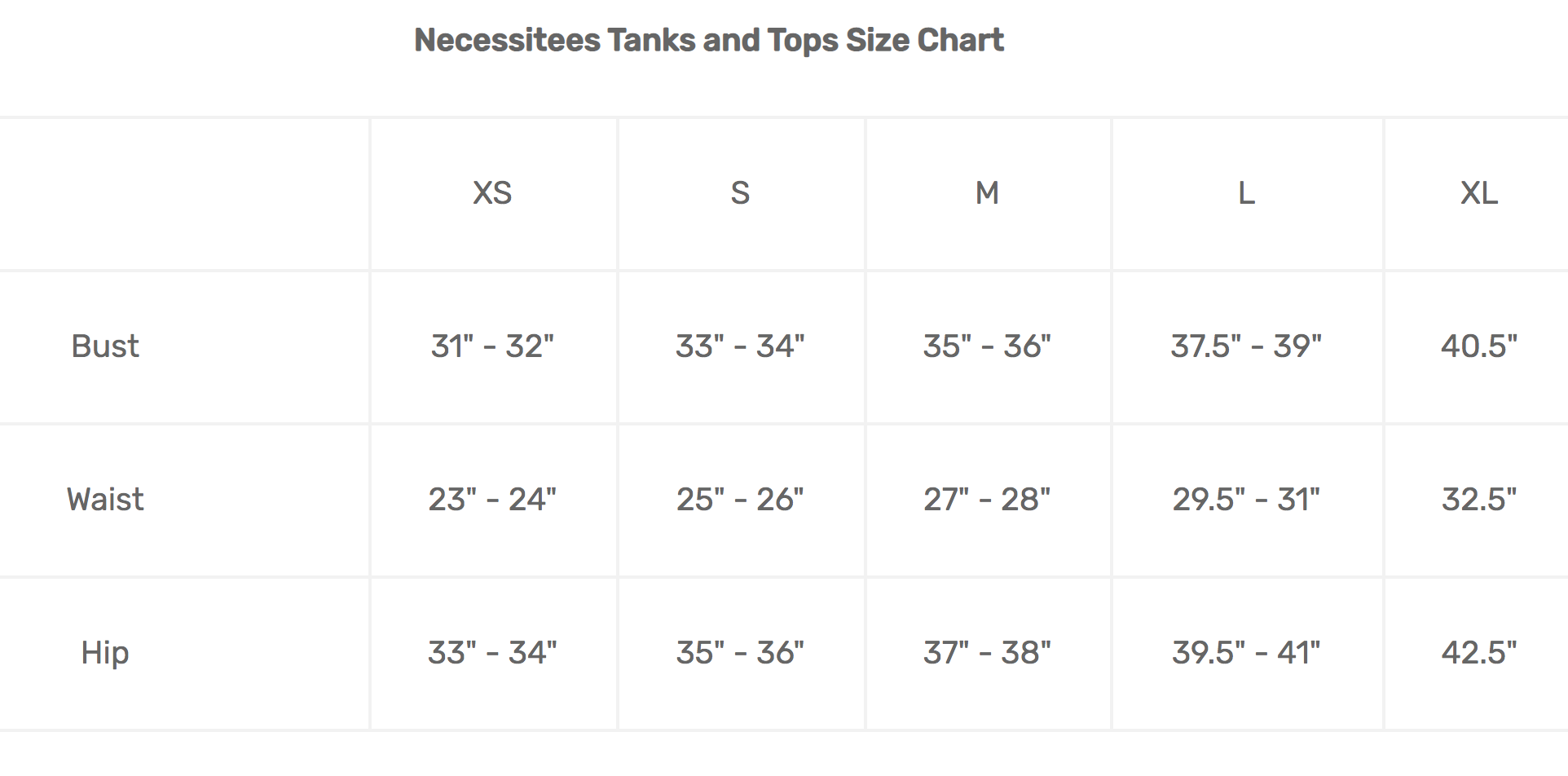Click the L size column header
Image resolution: width=1568 pixels, height=776 pixels.
(x=1246, y=193)
